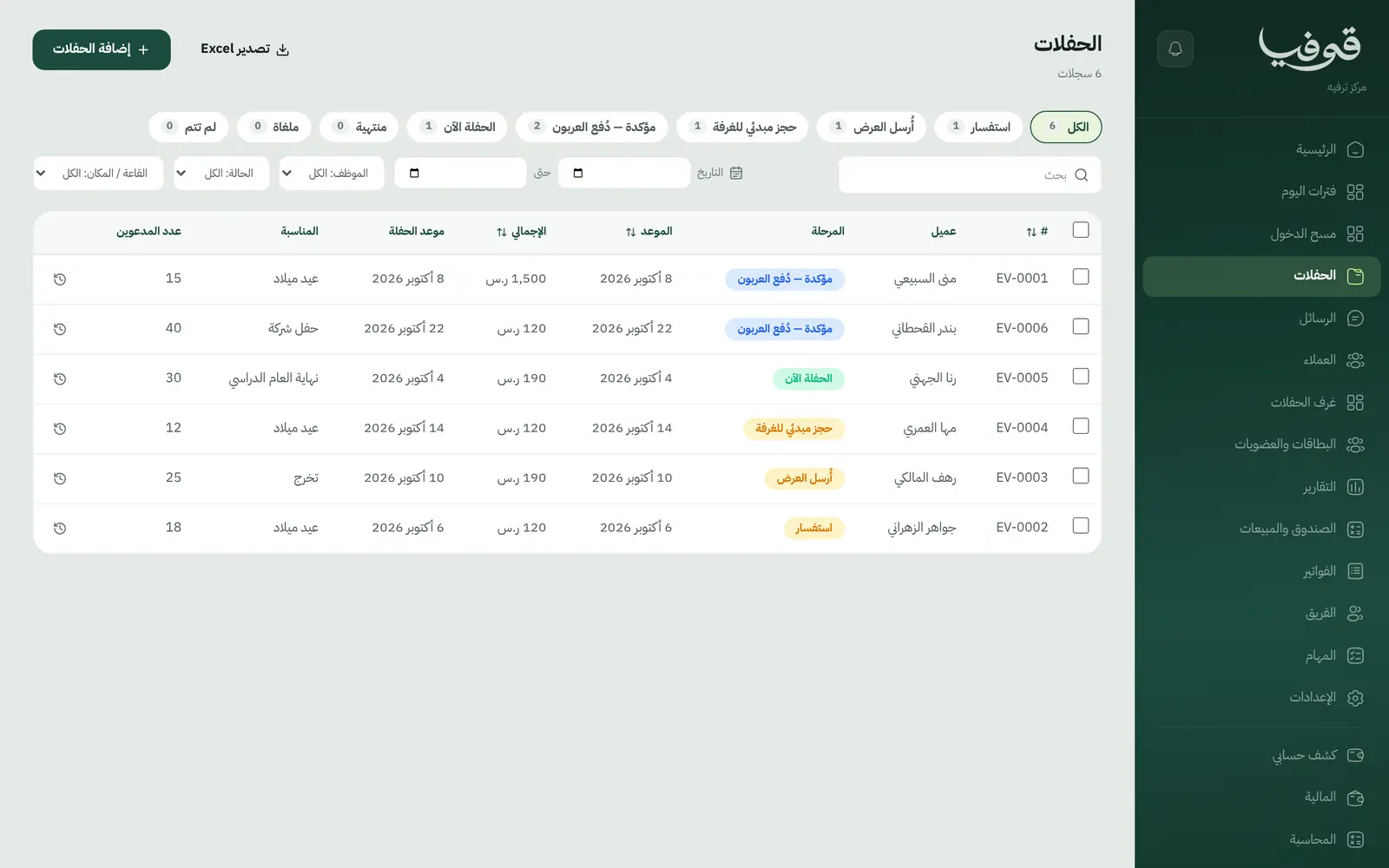Check the box for row EV-0006
The height and width of the screenshot is (868, 1389).
[x=1081, y=326]
